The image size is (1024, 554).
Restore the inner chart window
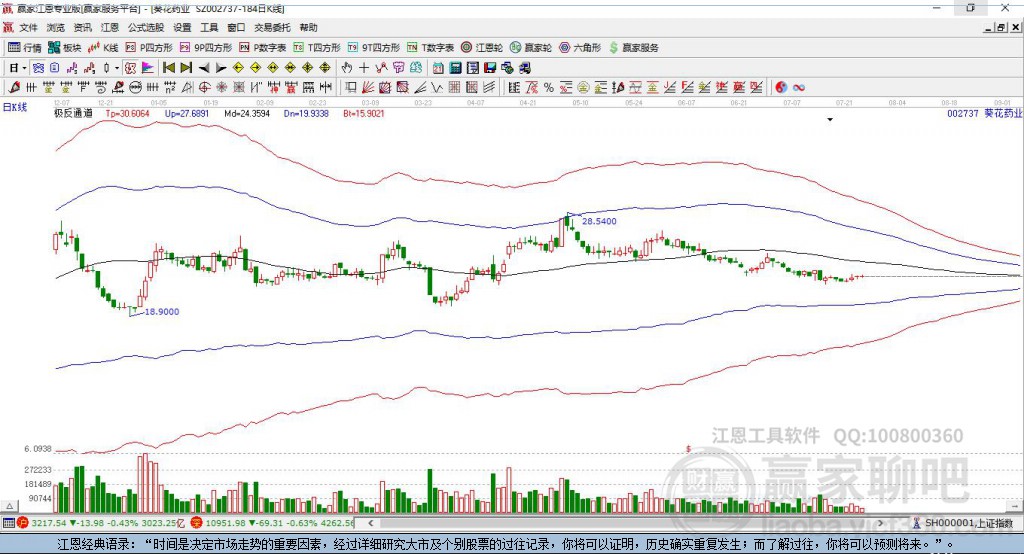tap(1001, 27)
